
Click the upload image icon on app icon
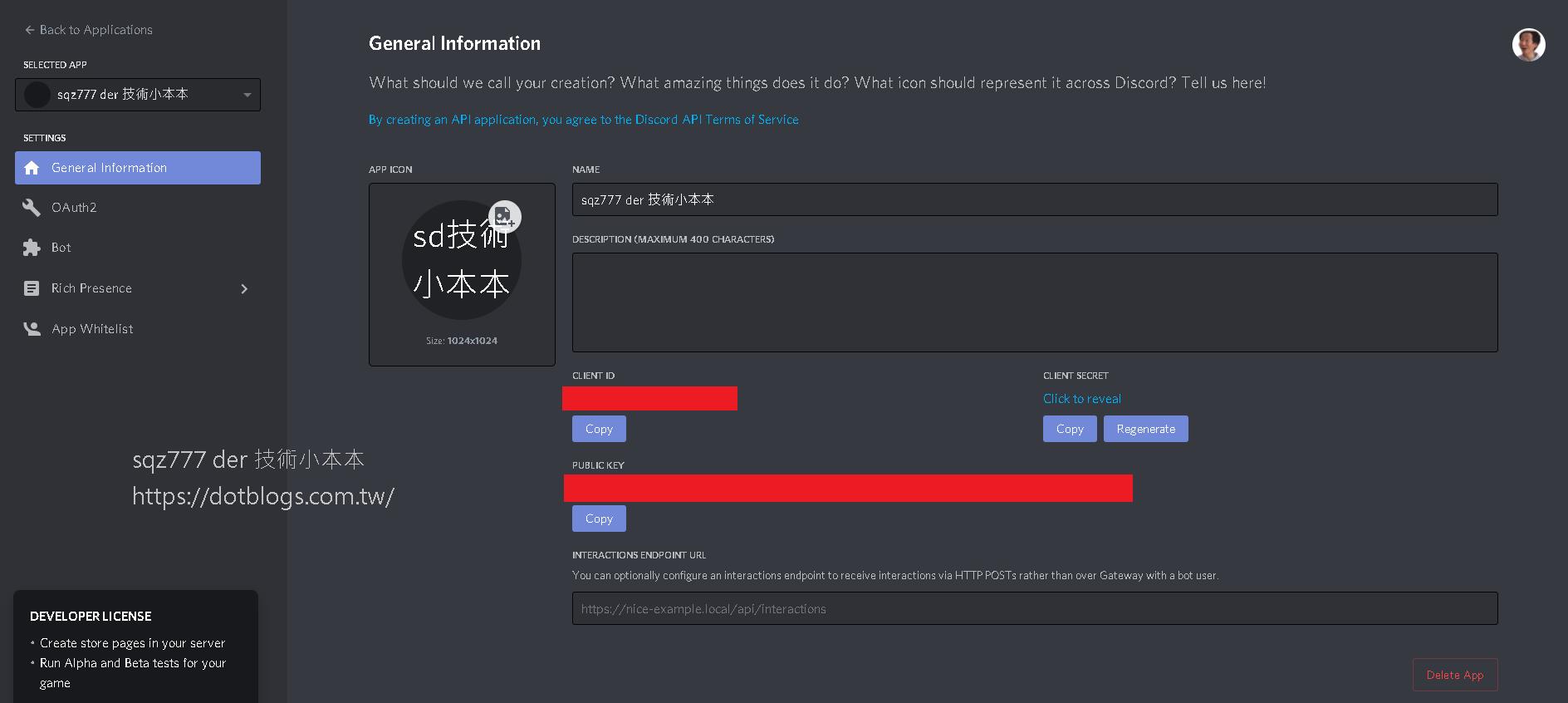(504, 217)
